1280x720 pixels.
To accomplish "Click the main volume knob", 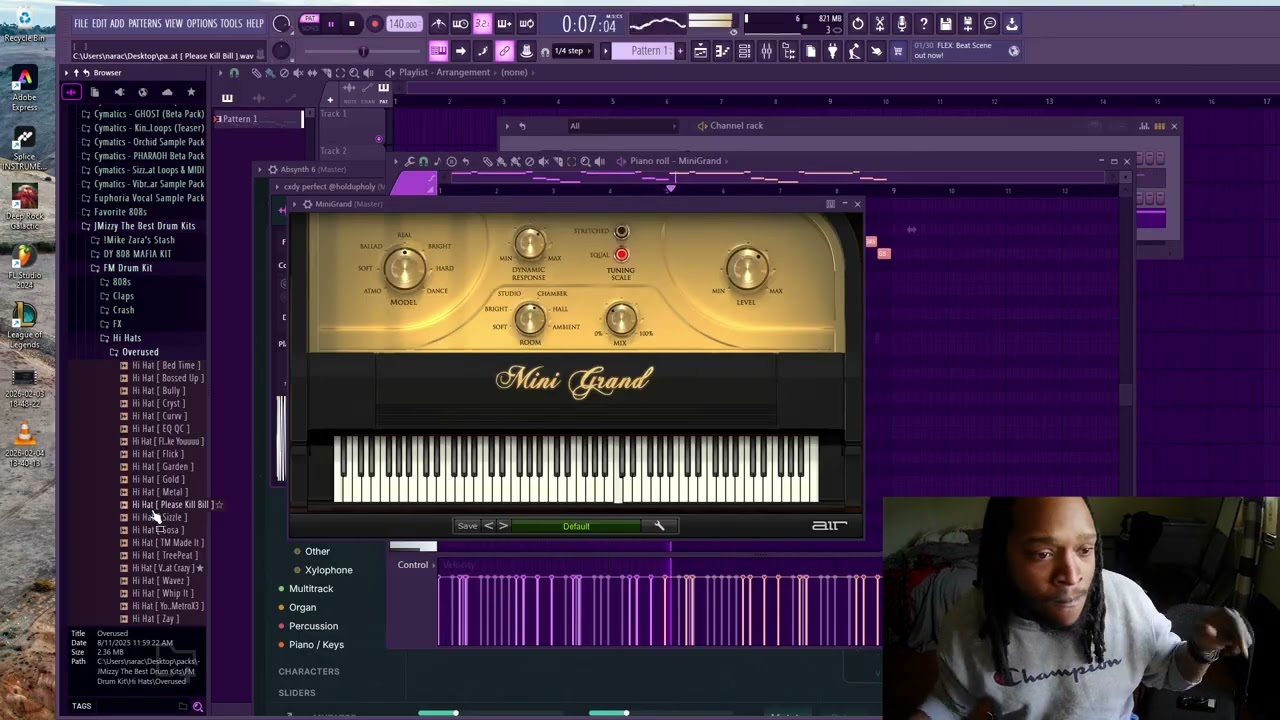I will point(281,23).
